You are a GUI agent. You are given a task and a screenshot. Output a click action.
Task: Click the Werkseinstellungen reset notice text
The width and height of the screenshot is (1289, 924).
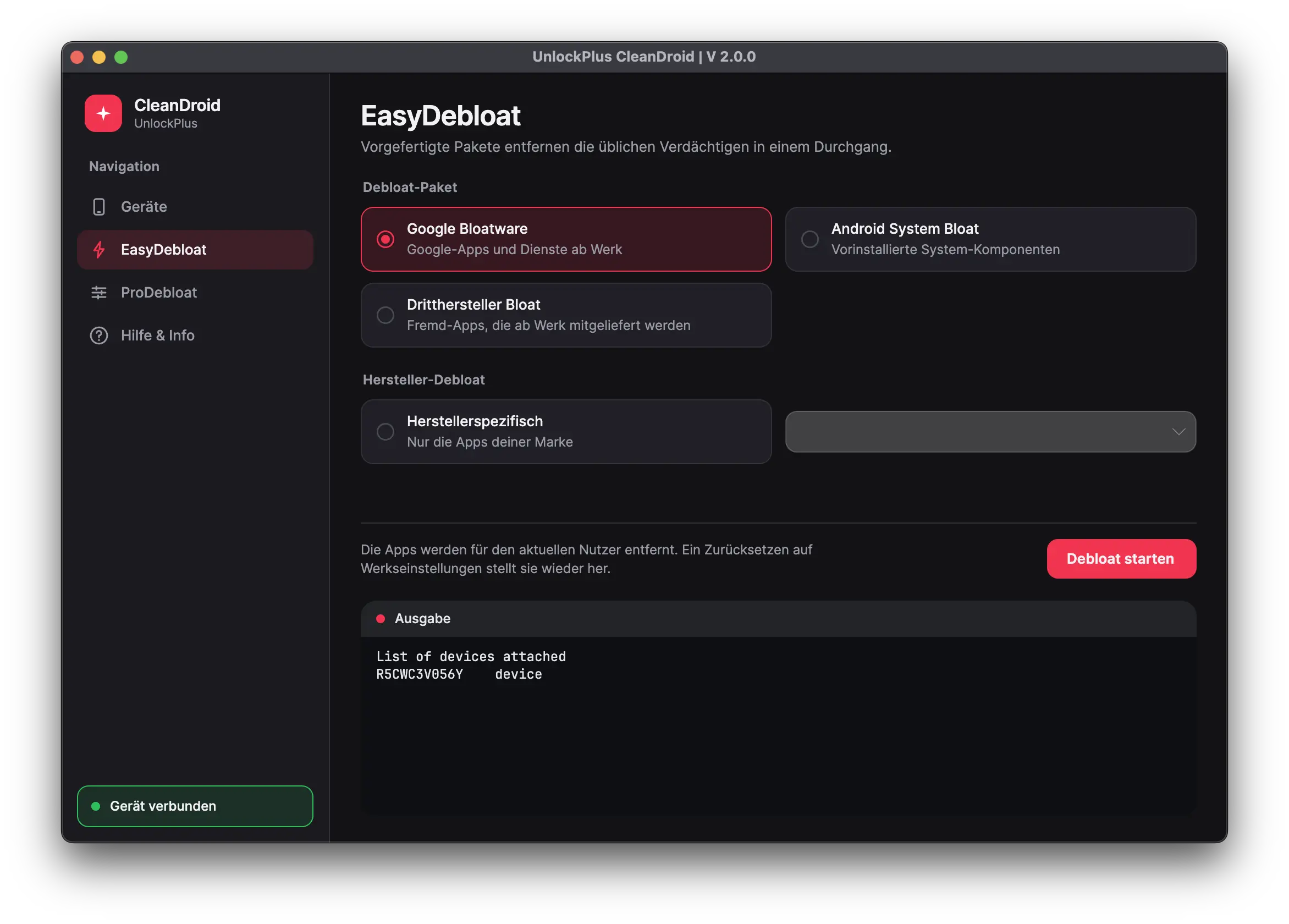pyautogui.click(x=586, y=559)
